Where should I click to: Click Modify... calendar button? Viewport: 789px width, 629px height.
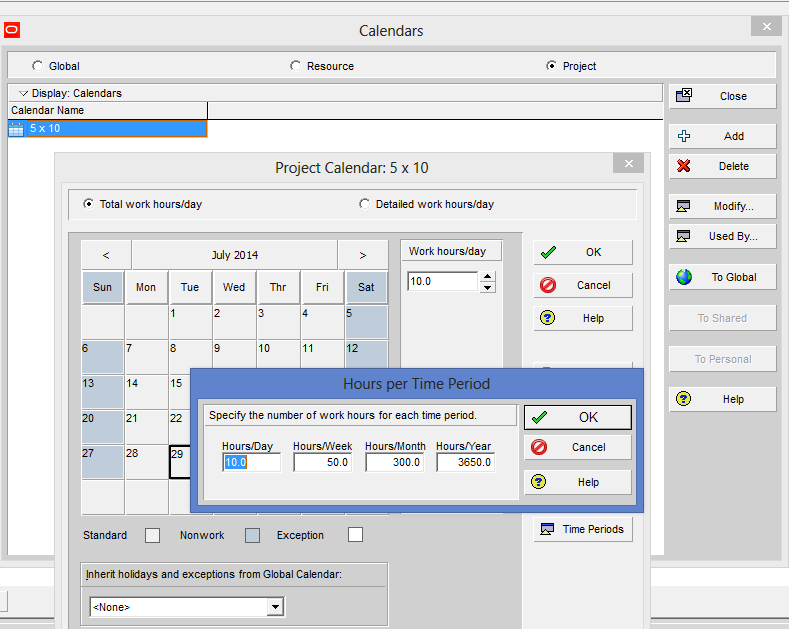click(722, 206)
